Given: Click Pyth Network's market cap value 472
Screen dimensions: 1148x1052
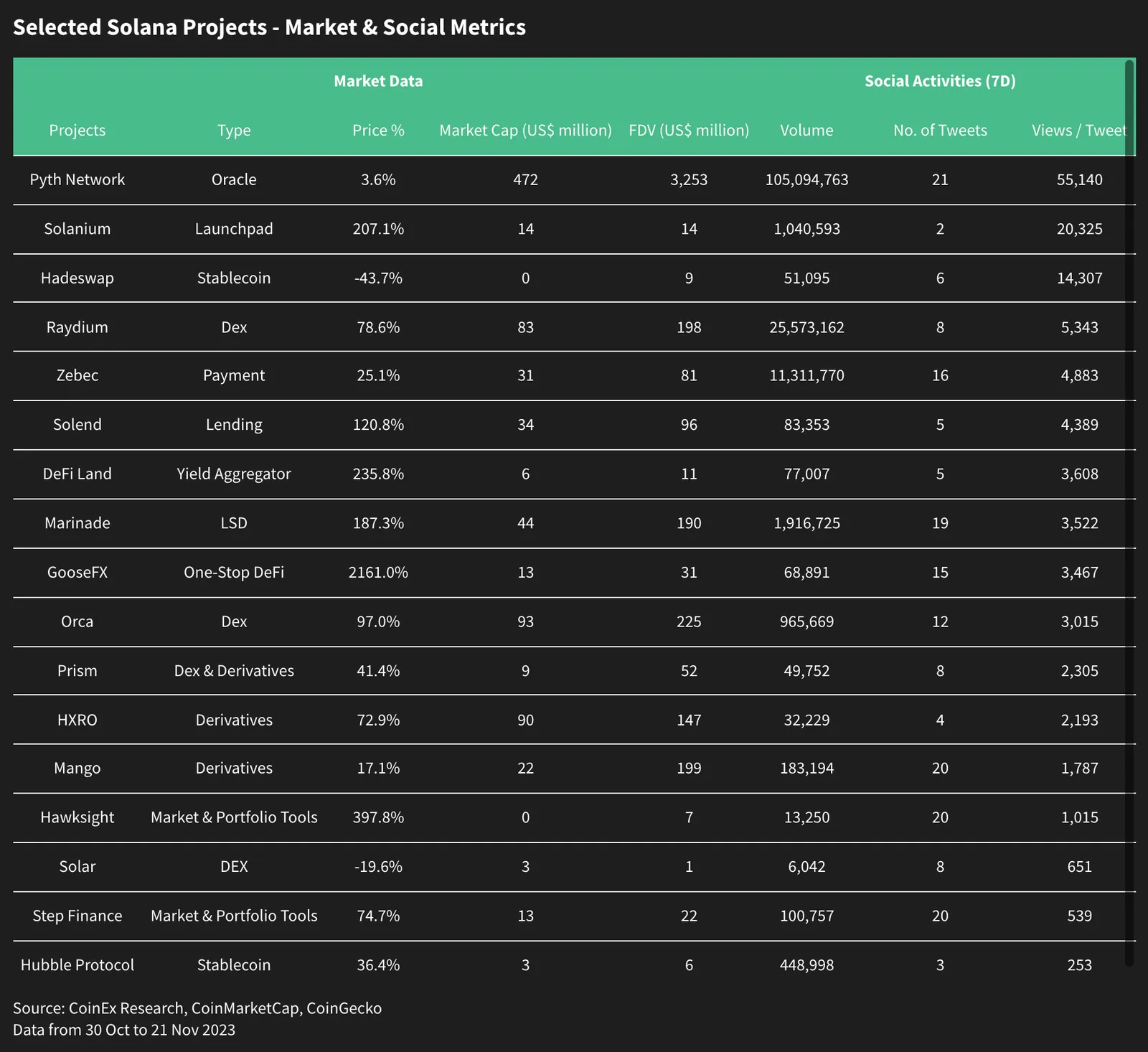Looking at the screenshot, I should tap(525, 179).
